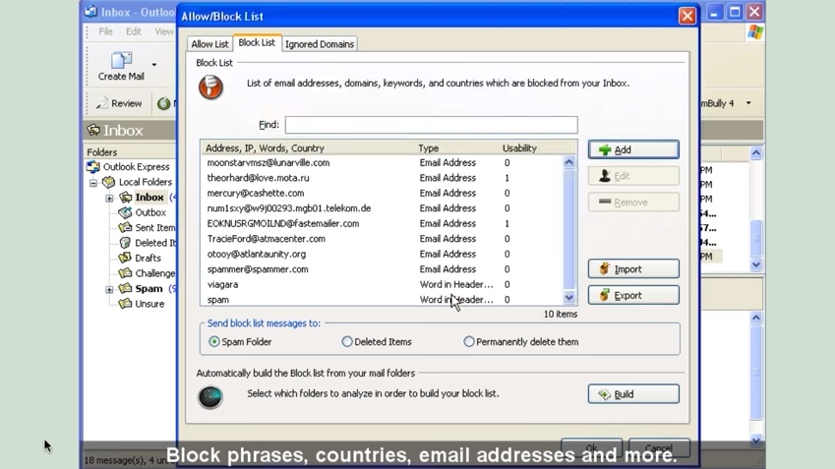The image size is (835, 469).
Task: Select the viagara word entry
Action: click(x=382, y=284)
